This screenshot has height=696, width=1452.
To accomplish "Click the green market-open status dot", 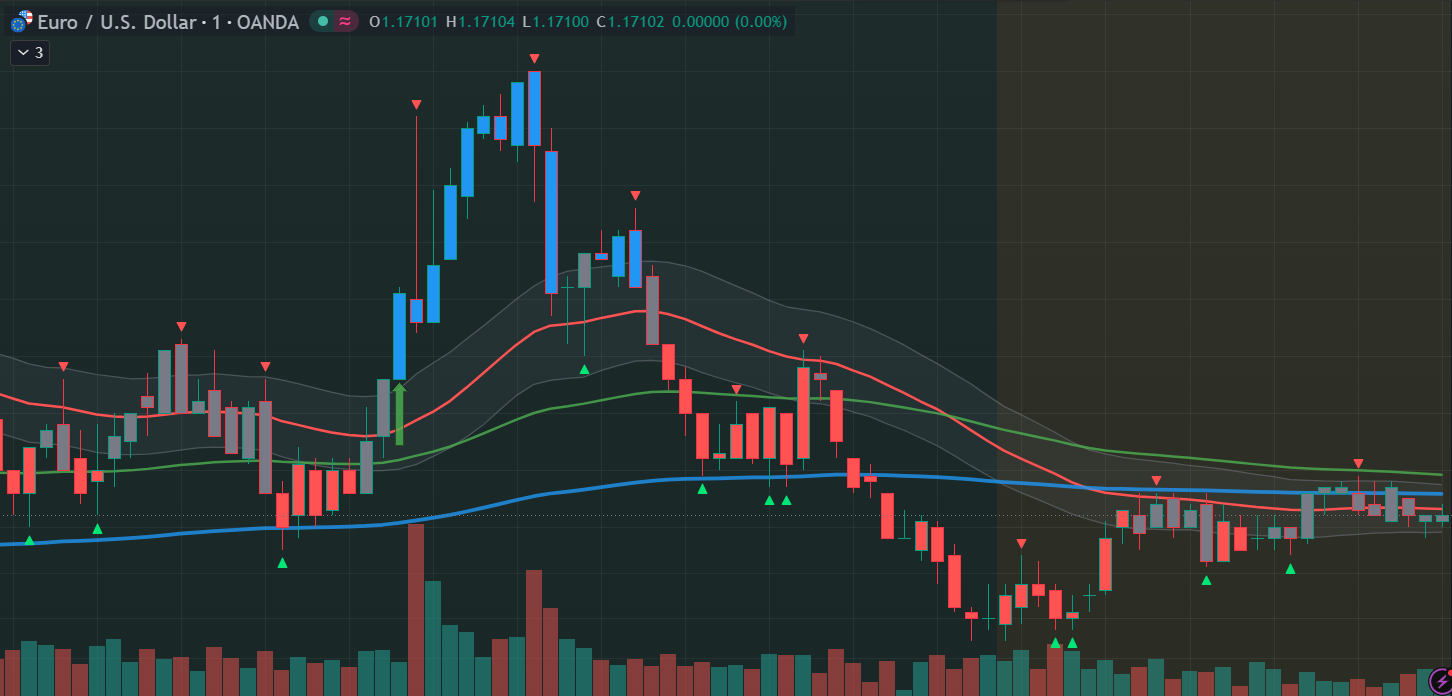I will click(x=323, y=21).
